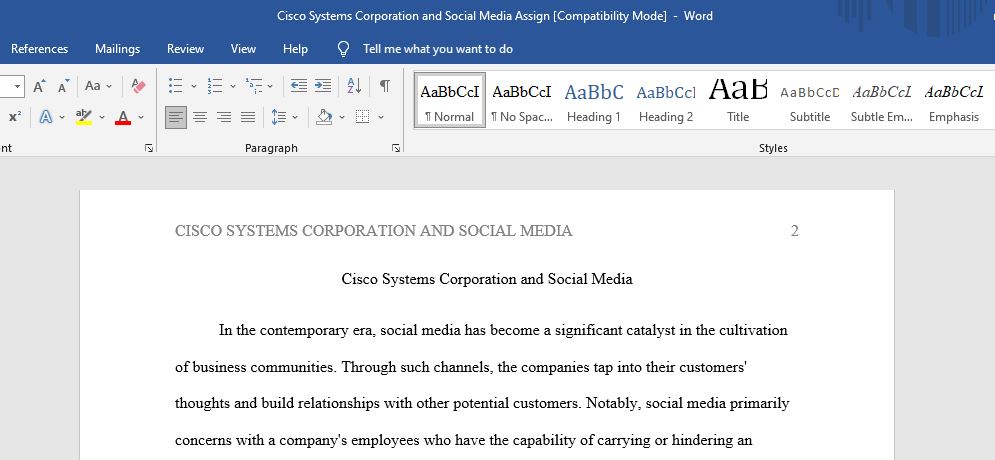Increase paragraph indent
The width and height of the screenshot is (995, 460).
323,86
